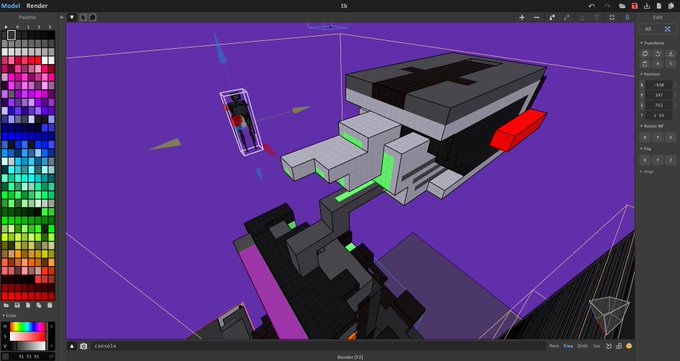
Task: Click the group objects icon next to minus
Action: click(x=552, y=17)
